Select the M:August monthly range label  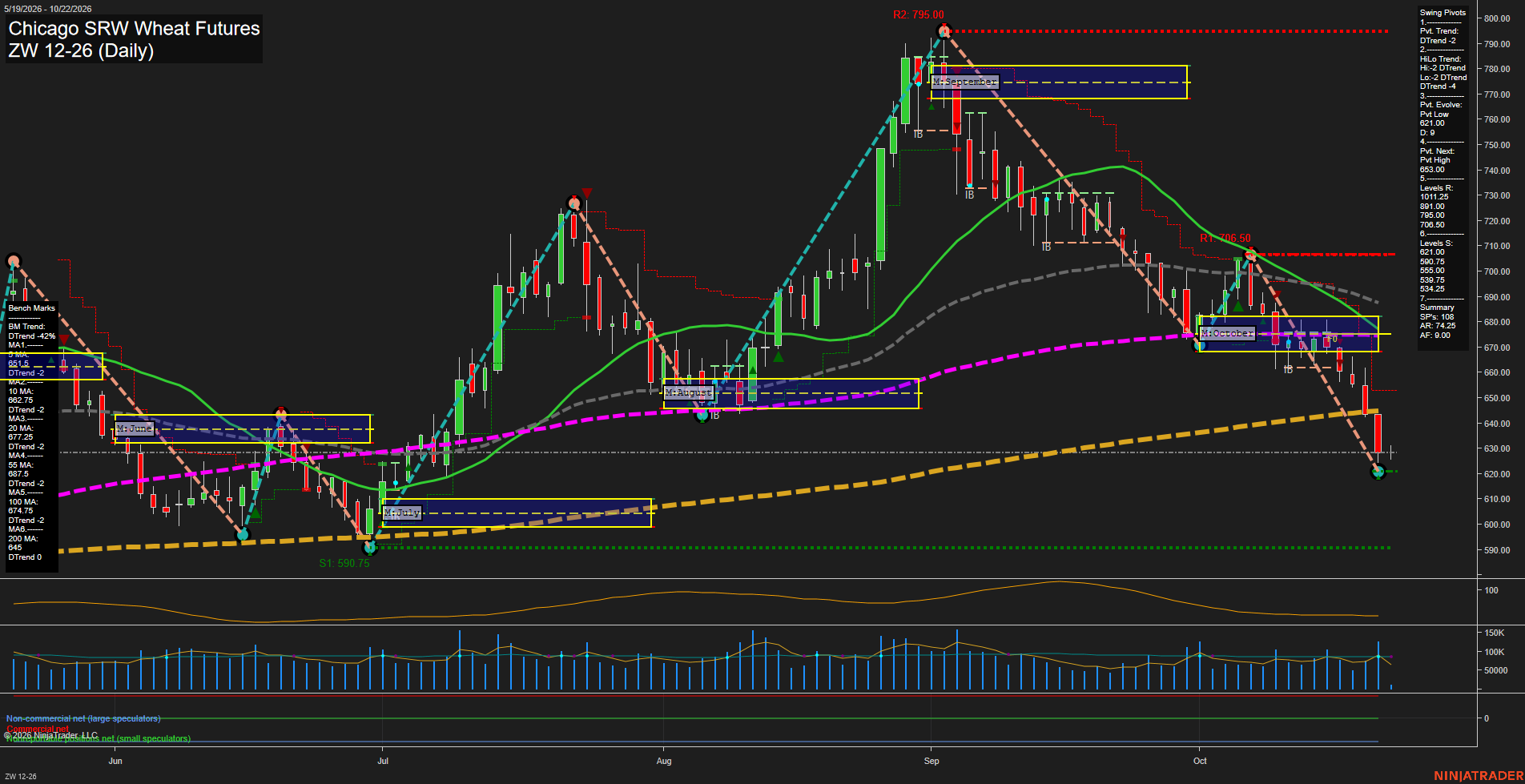tap(688, 392)
